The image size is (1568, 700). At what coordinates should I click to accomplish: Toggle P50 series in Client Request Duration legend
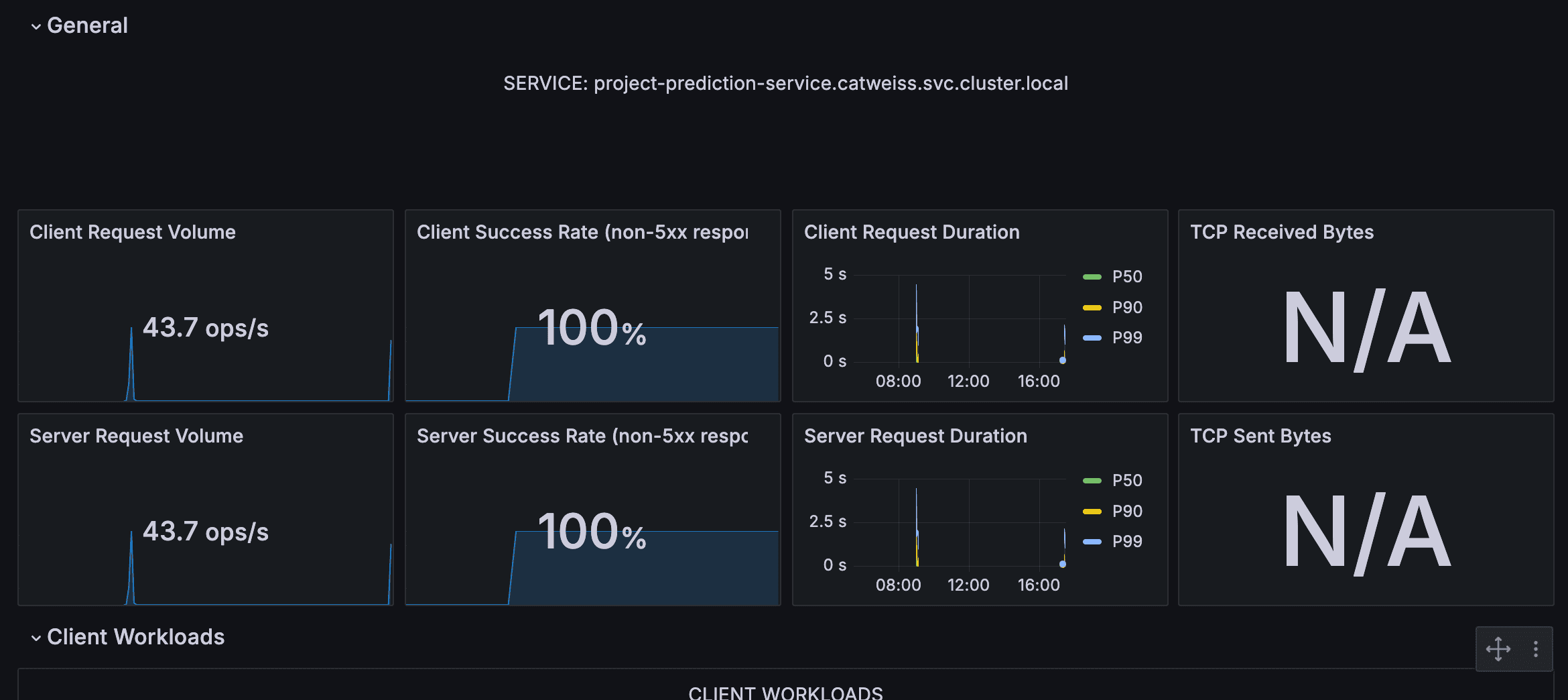pyautogui.click(x=1125, y=276)
